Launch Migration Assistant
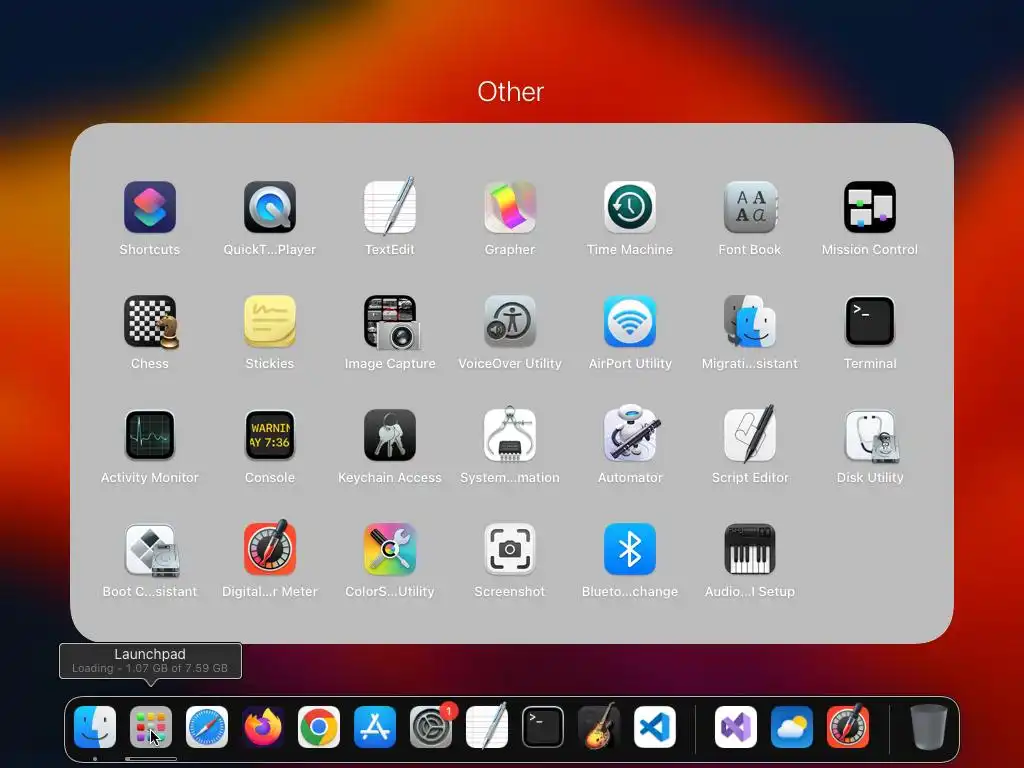 [750, 321]
